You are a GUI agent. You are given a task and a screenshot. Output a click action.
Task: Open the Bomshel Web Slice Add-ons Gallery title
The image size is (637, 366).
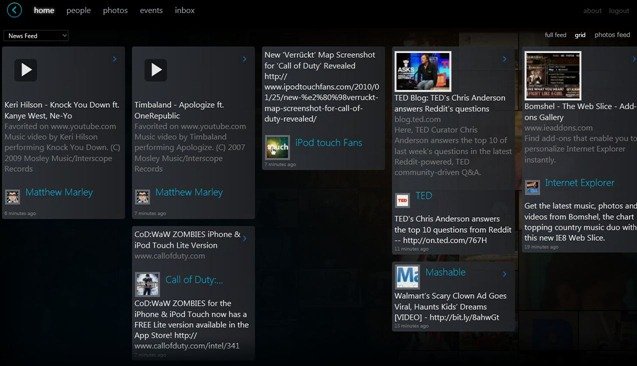(580, 112)
